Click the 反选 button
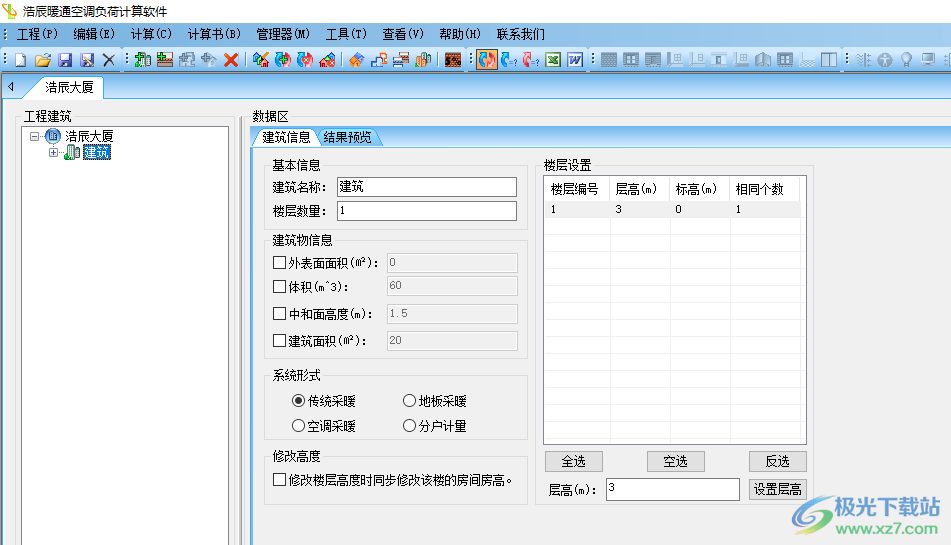Viewport: 951px width, 545px height. 778,461
